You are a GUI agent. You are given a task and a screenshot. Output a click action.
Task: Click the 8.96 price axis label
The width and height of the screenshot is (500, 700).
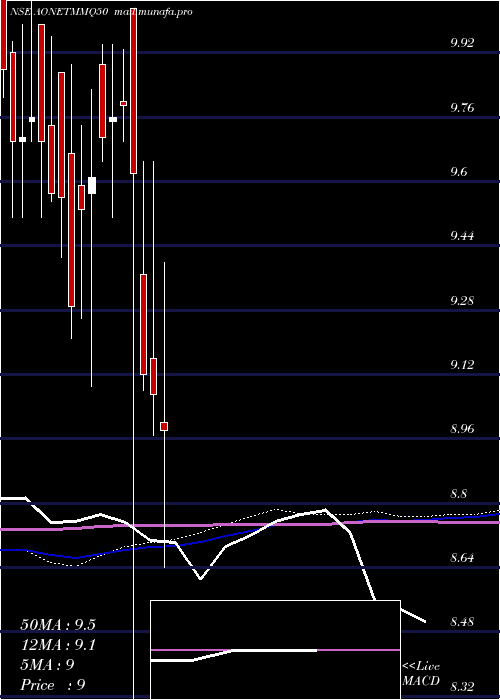(x=462, y=429)
